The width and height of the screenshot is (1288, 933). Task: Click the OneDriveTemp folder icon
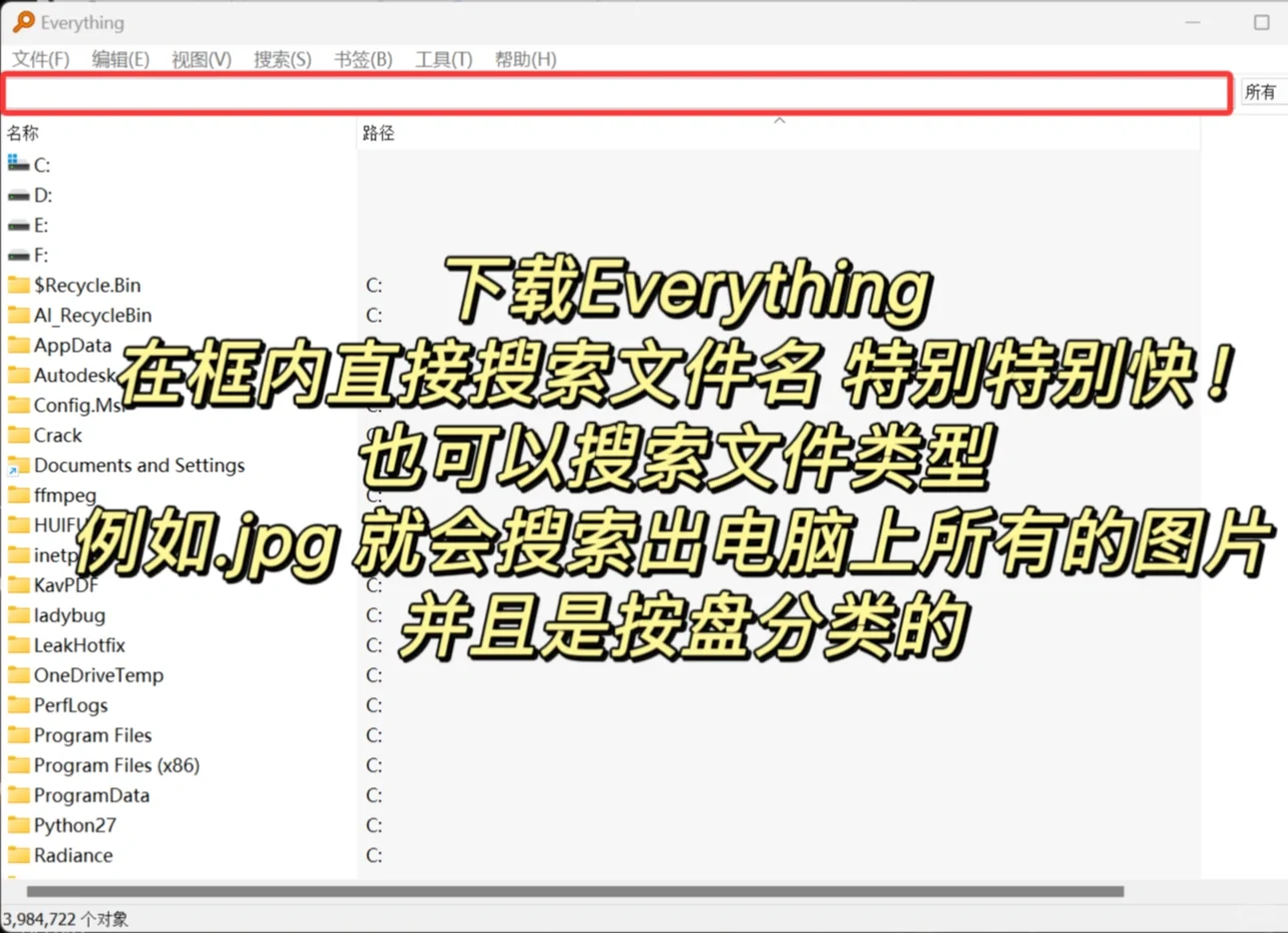pos(18,674)
